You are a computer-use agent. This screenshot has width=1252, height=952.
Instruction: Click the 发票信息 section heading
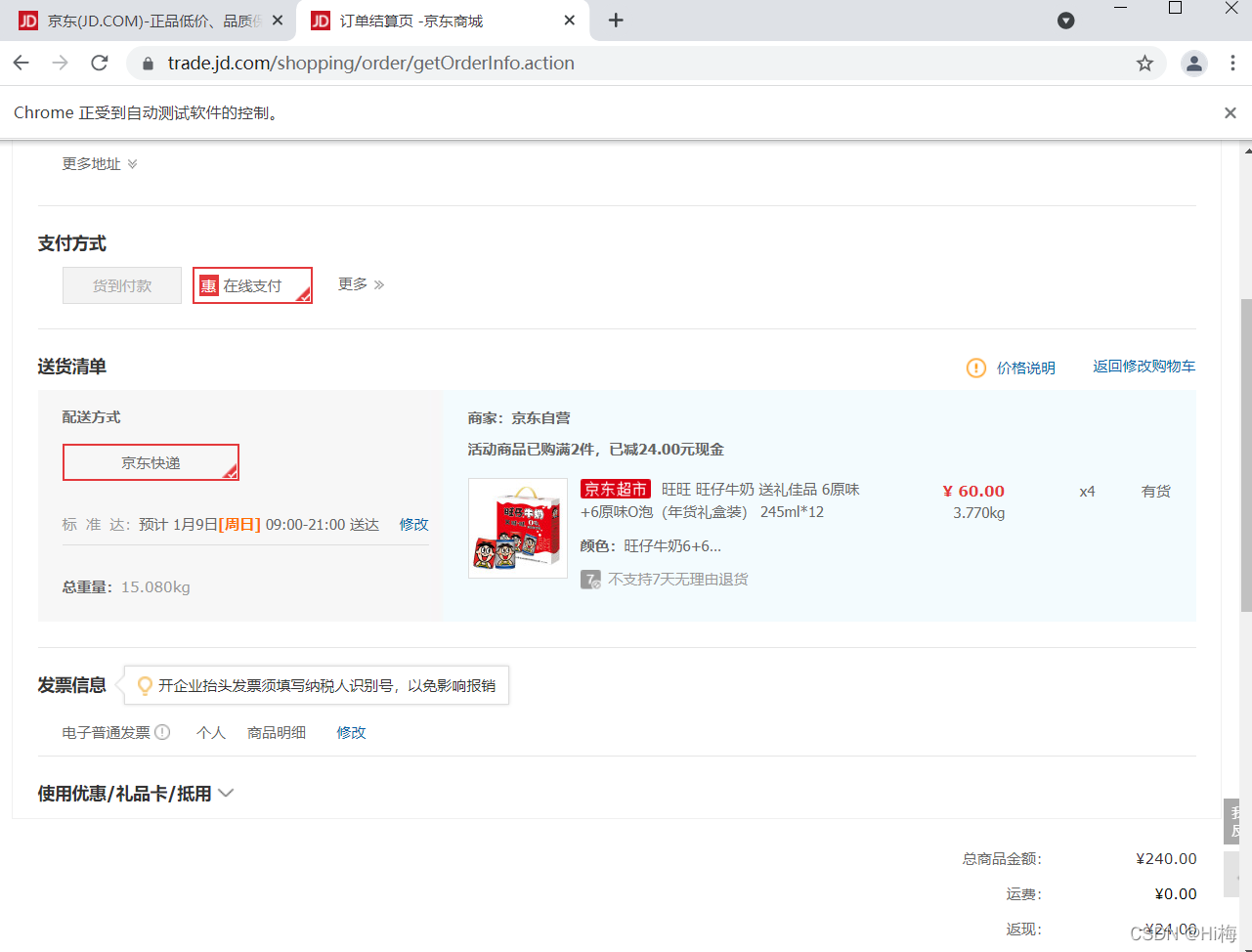72,685
